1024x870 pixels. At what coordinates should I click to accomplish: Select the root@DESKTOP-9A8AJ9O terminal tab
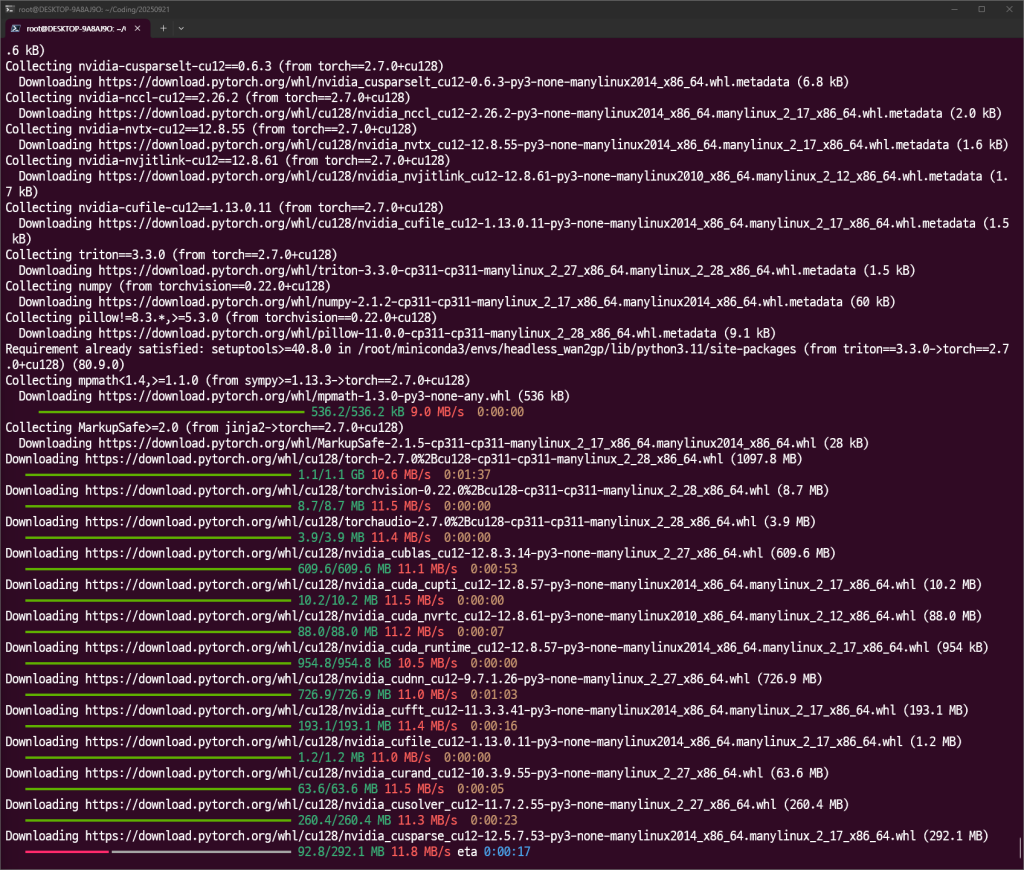point(75,28)
